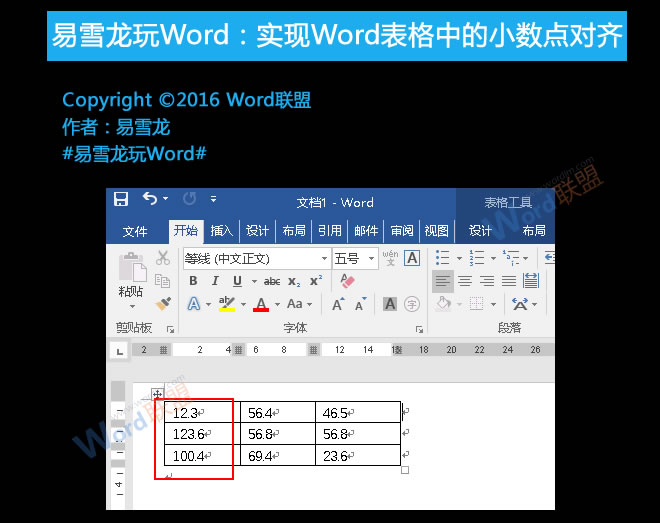The image size is (660, 523).
Task: Click the Clear Formatting eraser icon
Action: tap(348, 282)
